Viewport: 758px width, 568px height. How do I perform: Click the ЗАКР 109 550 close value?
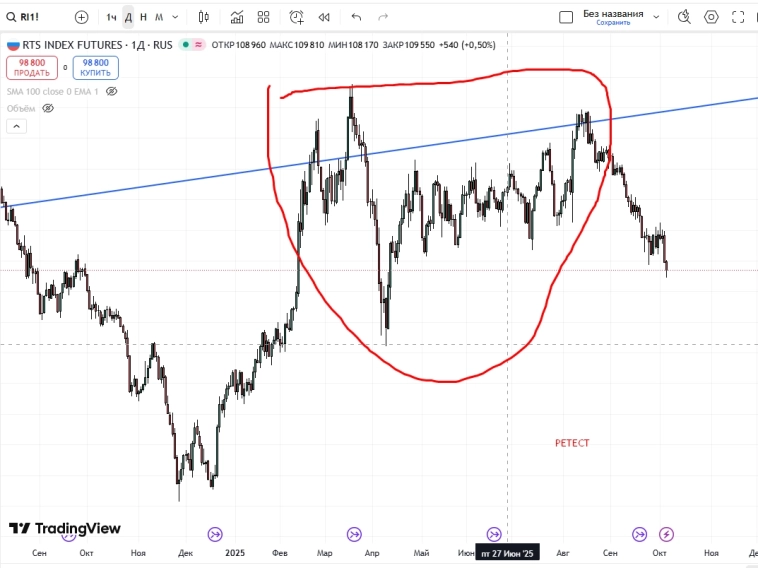pyautogui.click(x=408, y=45)
